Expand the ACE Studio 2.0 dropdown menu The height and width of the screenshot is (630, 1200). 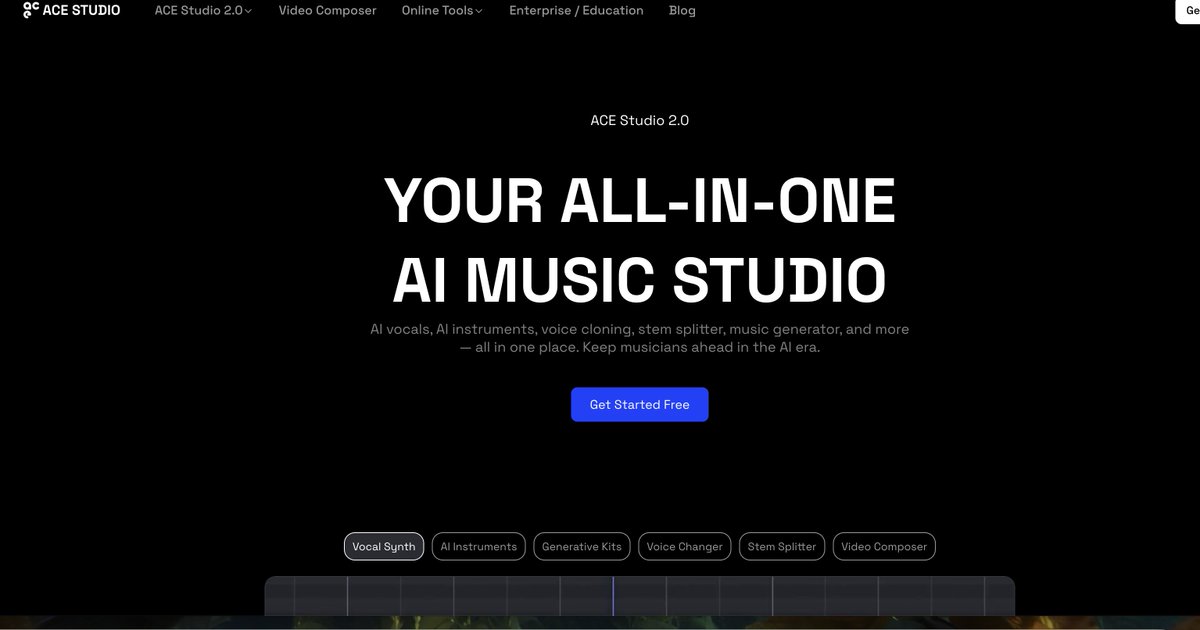click(x=203, y=10)
